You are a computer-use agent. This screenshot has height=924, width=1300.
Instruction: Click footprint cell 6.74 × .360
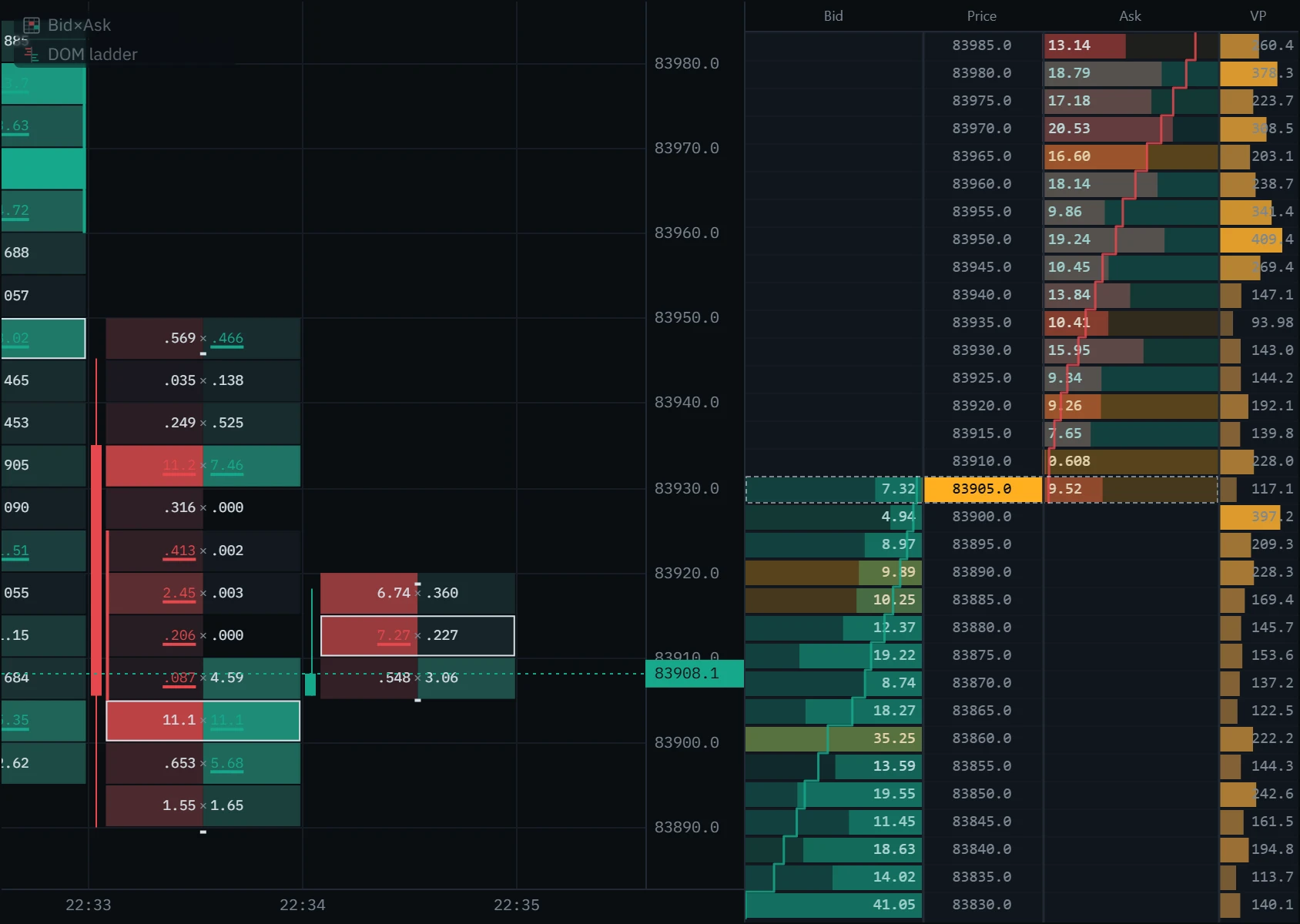[x=417, y=593]
